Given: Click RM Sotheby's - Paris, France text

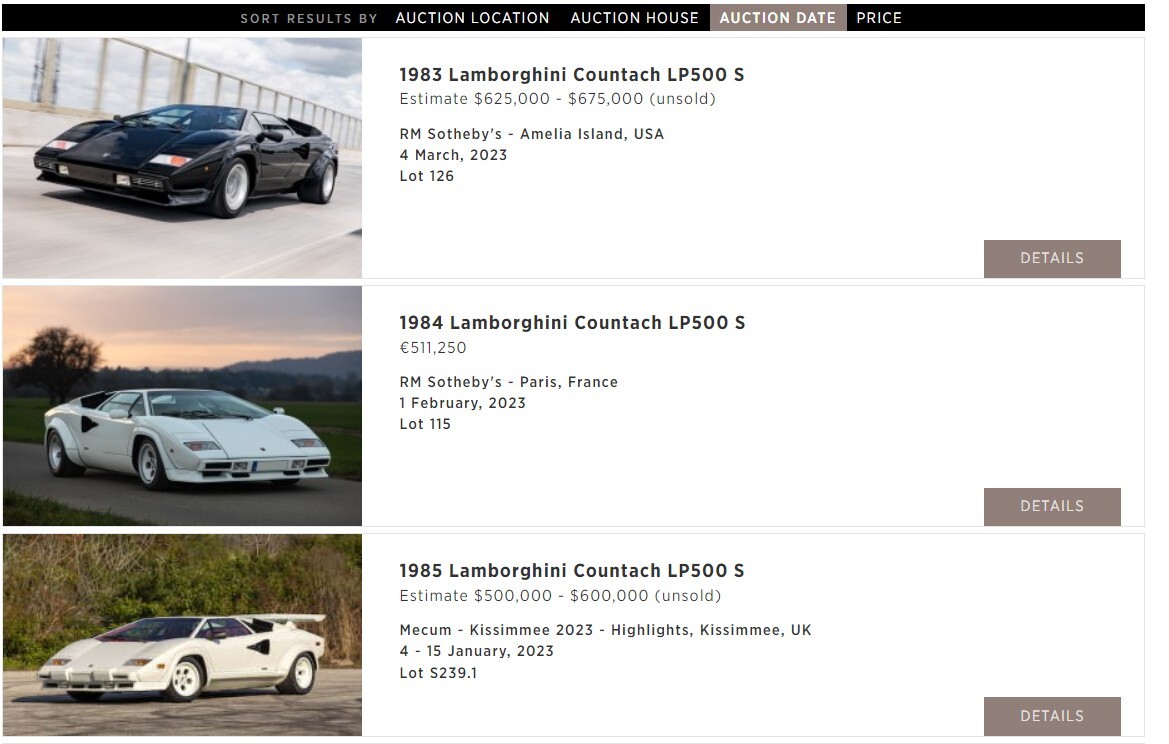Looking at the screenshot, I should click(x=508, y=382).
